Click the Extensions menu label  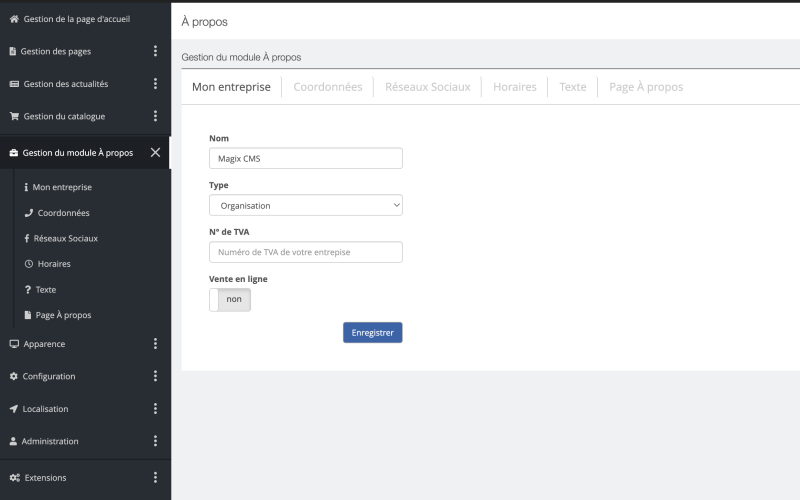[x=45, y=478]
